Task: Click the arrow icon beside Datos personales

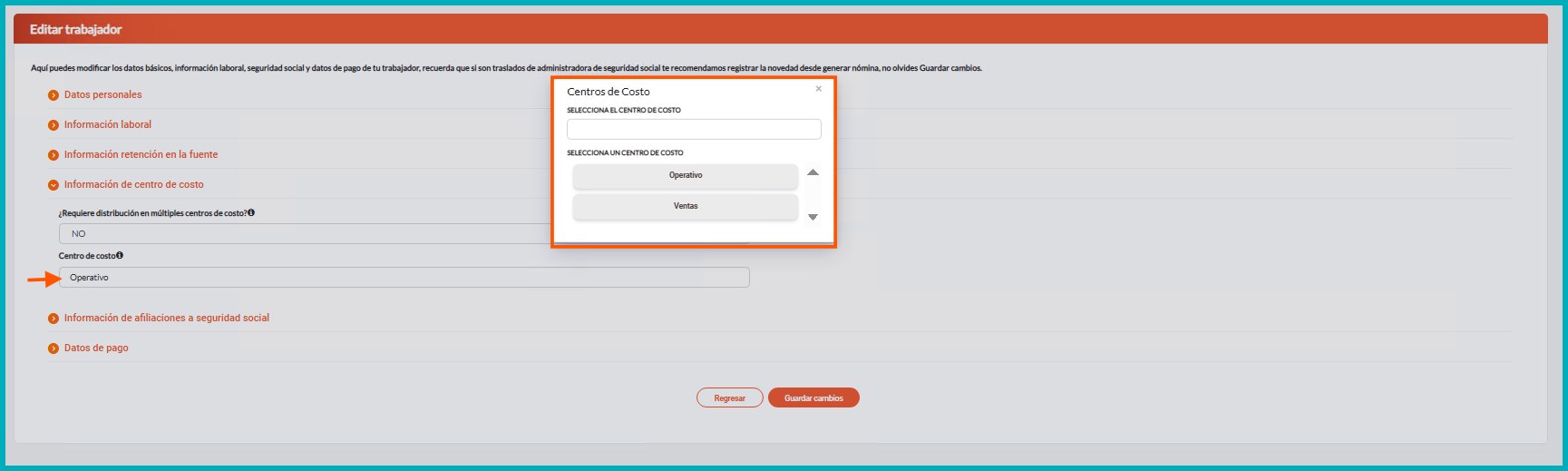Action: (54, 95)
